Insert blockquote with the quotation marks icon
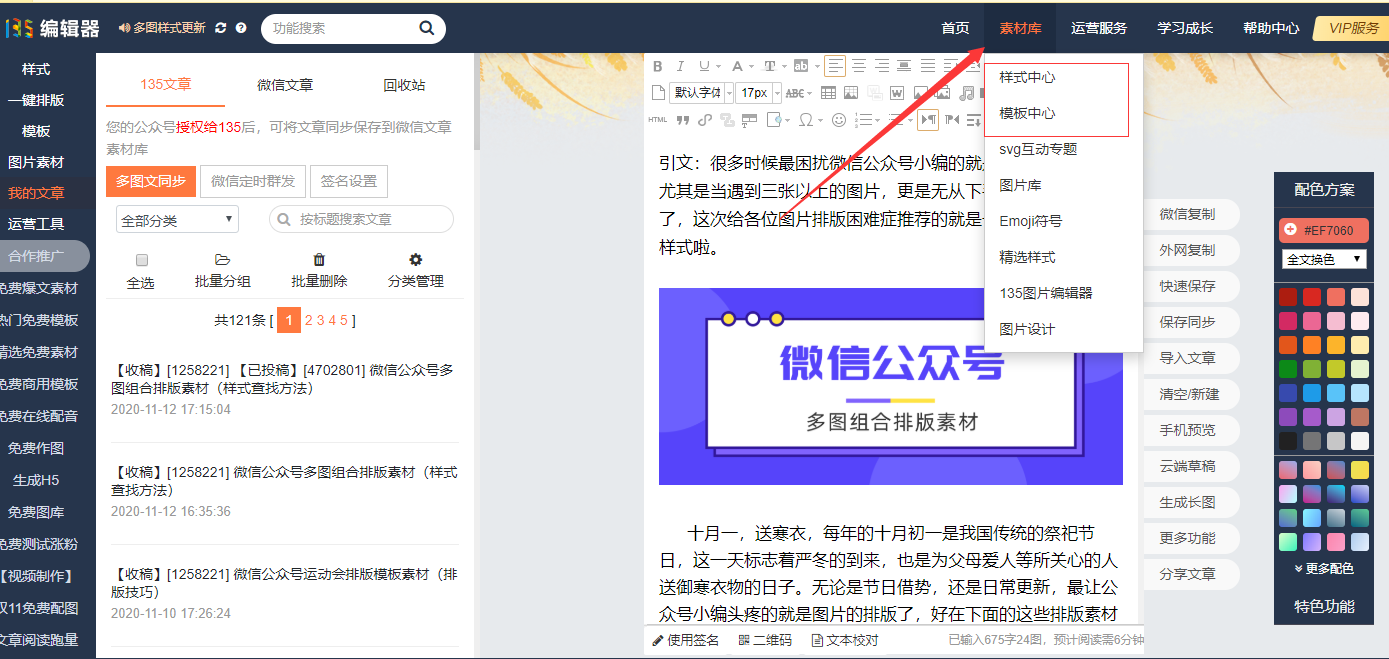 click(x=683, y=120)
